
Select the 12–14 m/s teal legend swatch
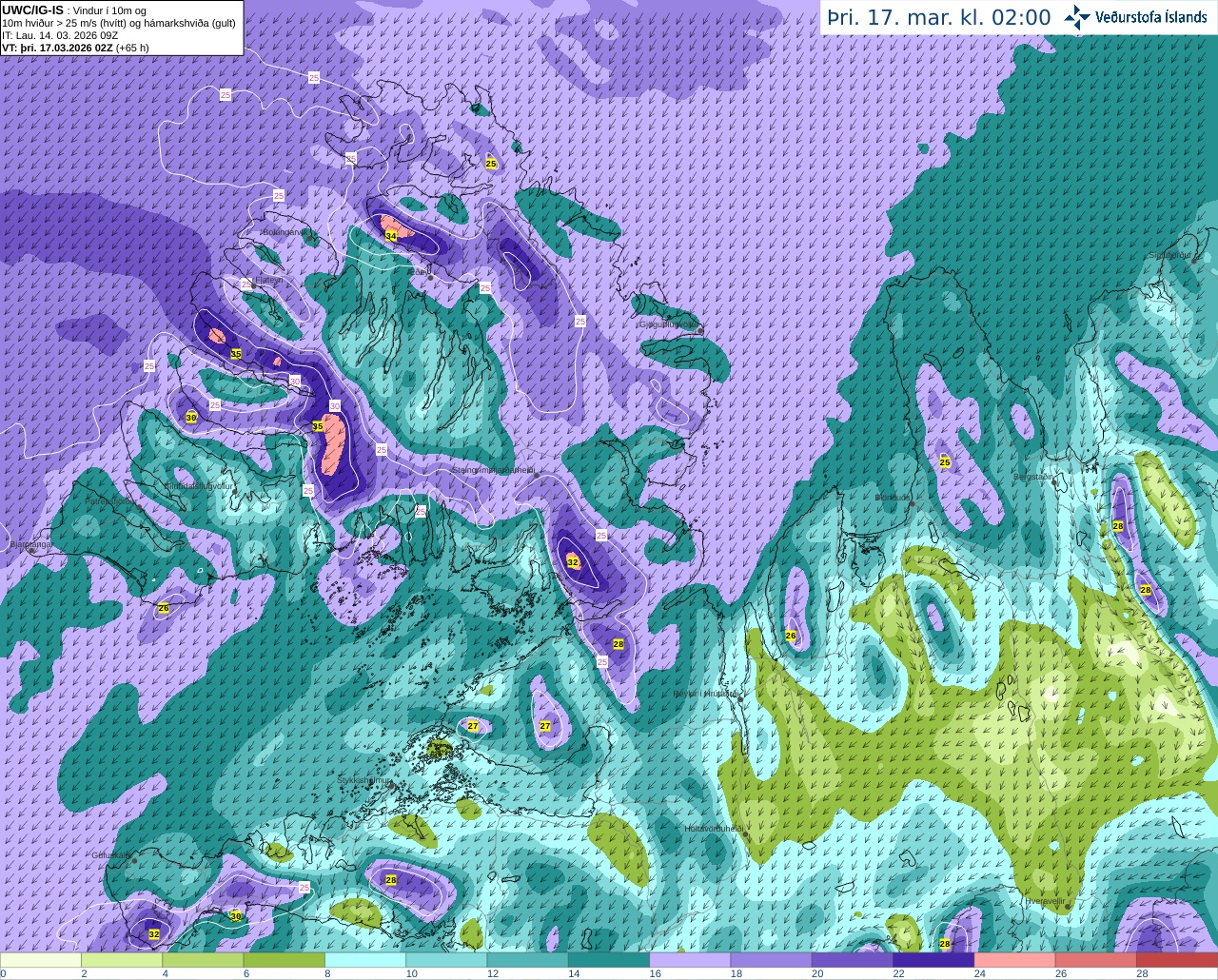[528, 959]
